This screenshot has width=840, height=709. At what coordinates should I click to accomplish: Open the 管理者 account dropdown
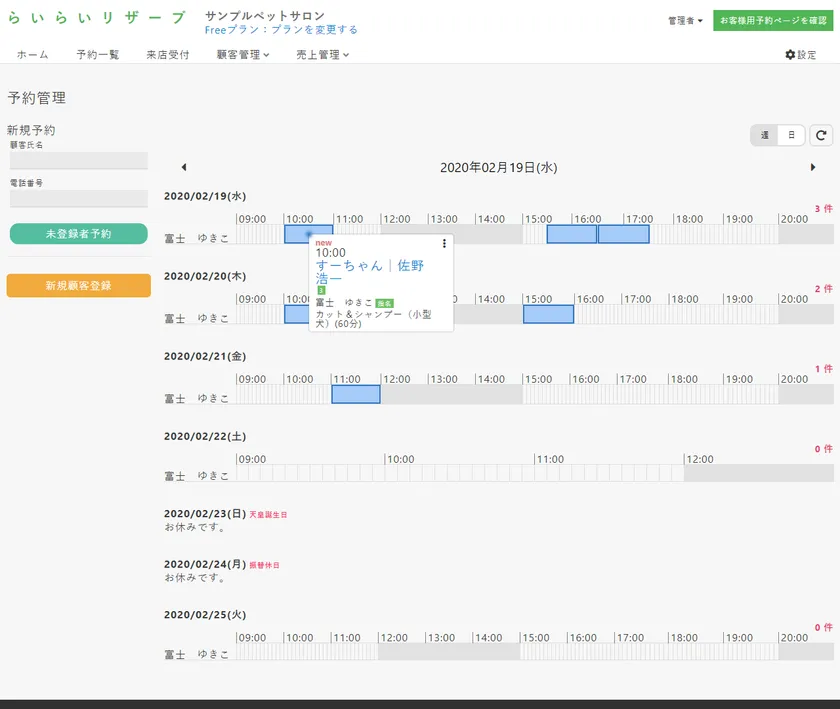click(x=686, y=20)
